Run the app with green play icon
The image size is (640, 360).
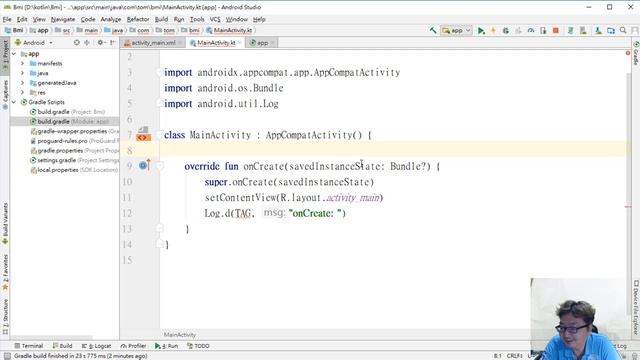(481, 31)
